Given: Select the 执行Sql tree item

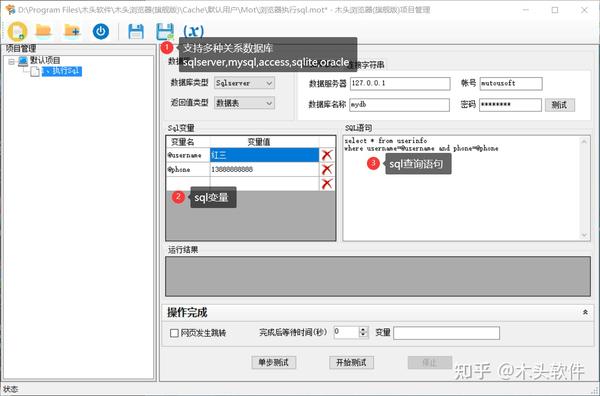Looking at the screenshot, I should point(61,71).
